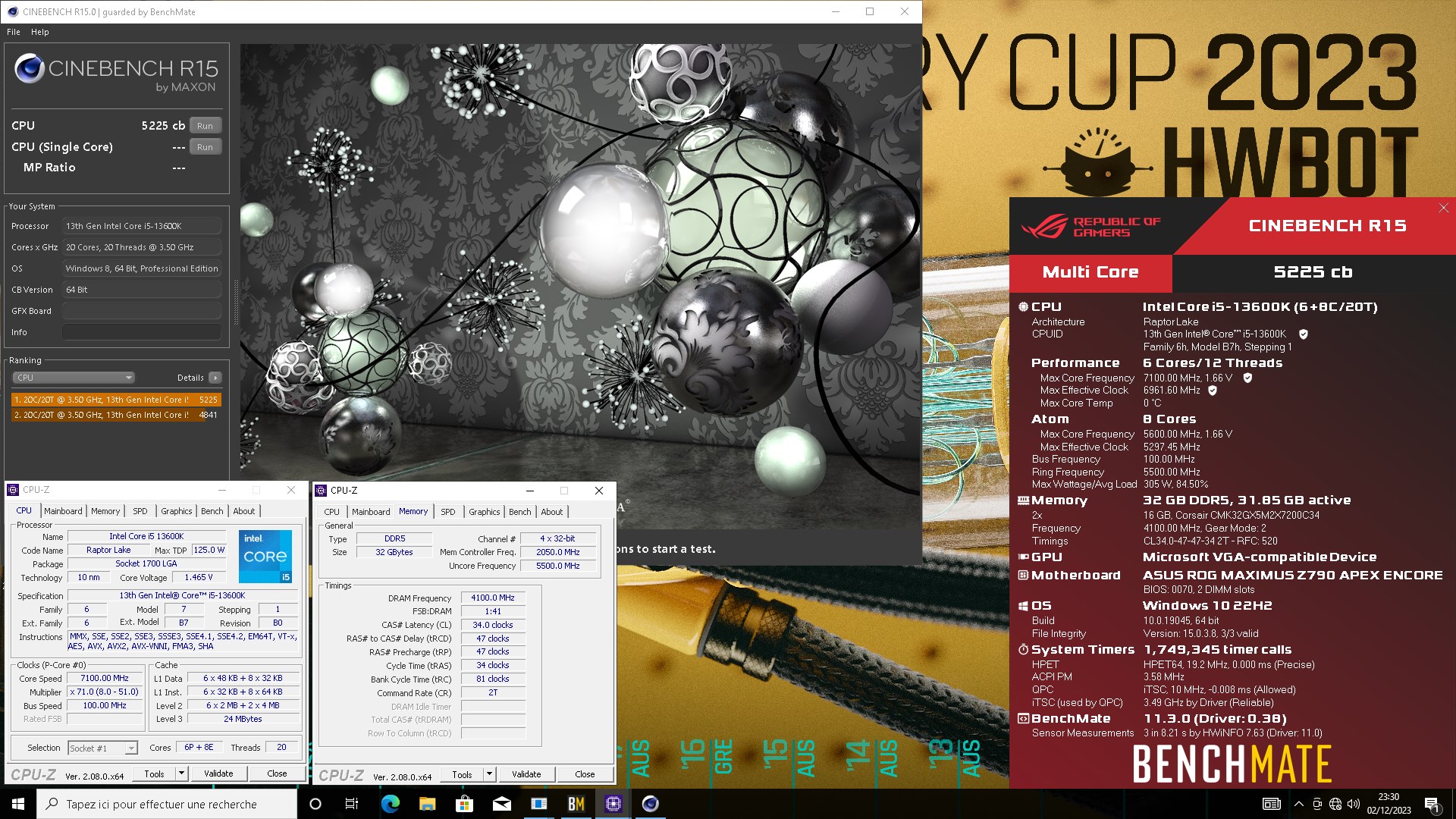Click the Windows taskbar search box
The width and height of the screenshot is (1456, 819).
(167, 804)
